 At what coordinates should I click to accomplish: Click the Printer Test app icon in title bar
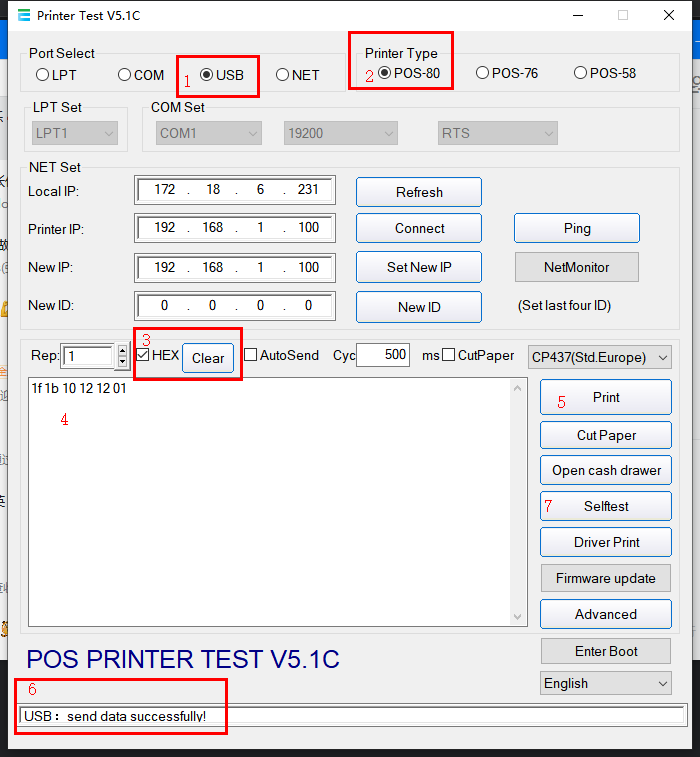pos(22,16)
